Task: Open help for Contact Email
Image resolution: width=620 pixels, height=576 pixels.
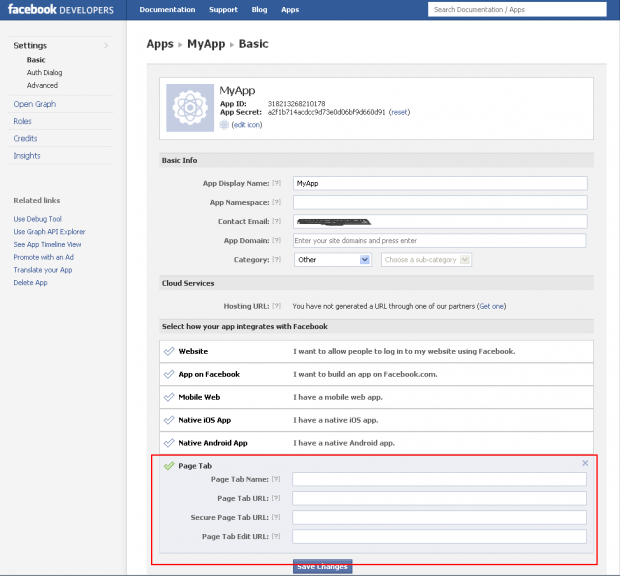Action: 276,221
